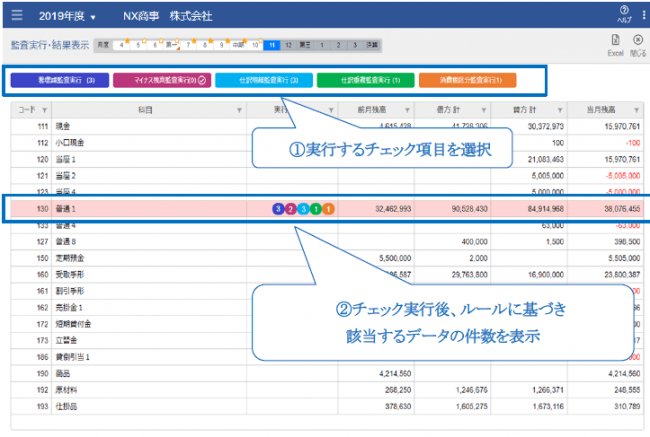
Task: Open the 当月残高 column filter
Action: [x=636, y=110]
